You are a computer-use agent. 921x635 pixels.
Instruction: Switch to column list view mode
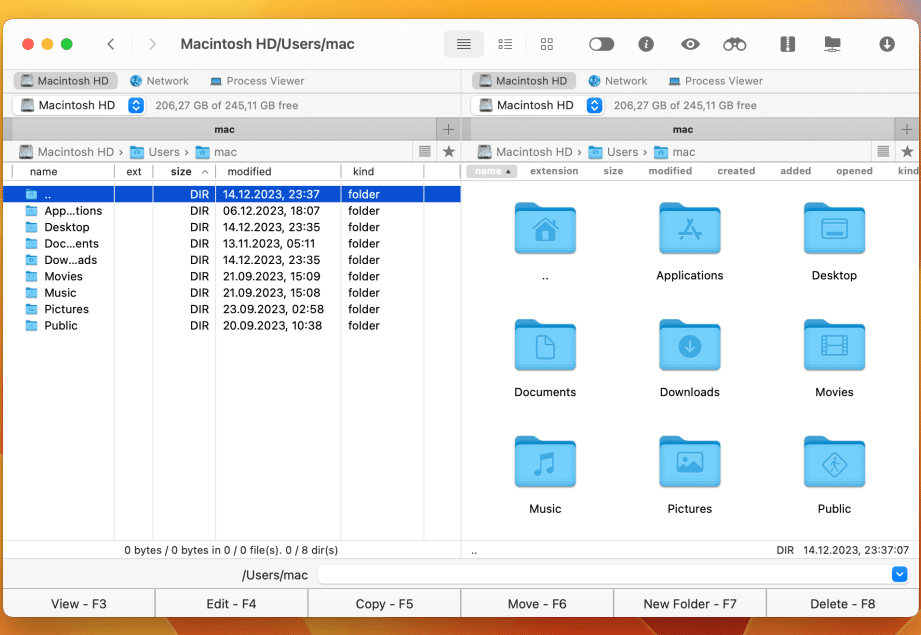tap(505, 44)
